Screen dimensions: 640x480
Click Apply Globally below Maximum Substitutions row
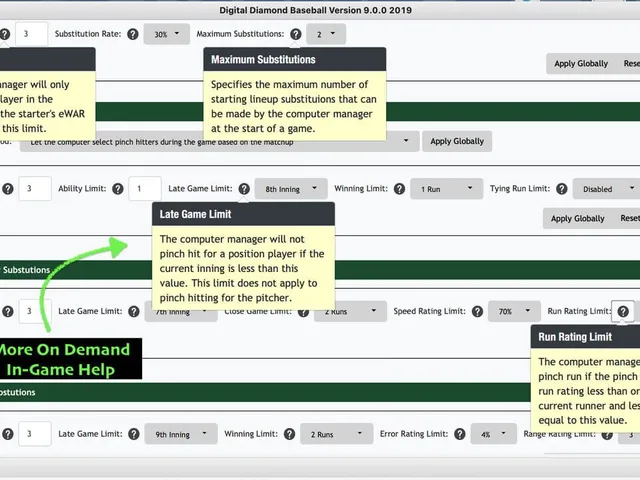(581, 64)
